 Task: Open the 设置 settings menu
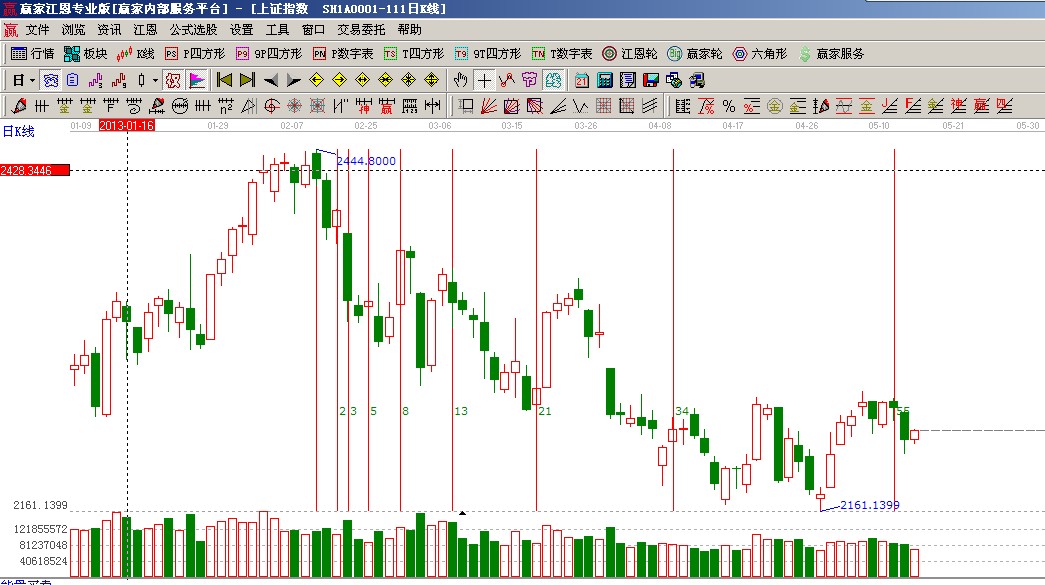pos(242,30)
